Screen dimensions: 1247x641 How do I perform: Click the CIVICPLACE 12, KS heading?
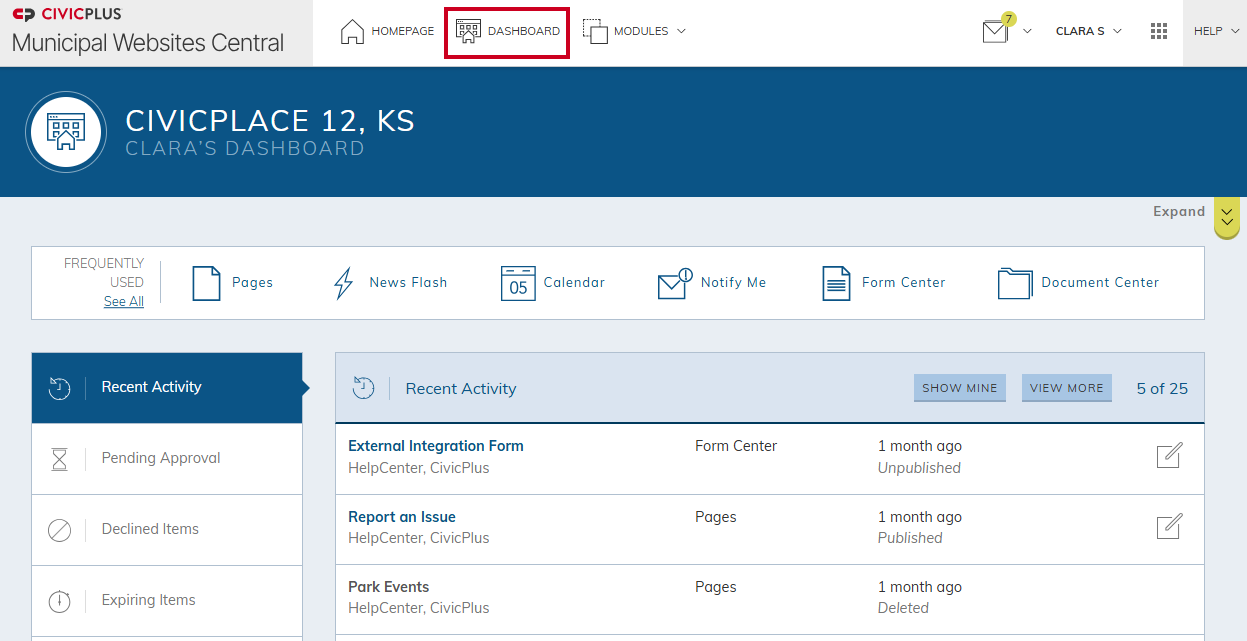click(x=270, y=121)
